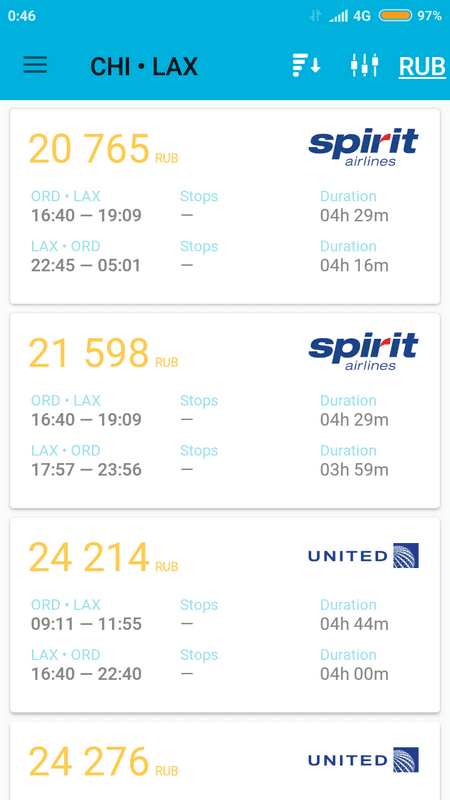This screenshot has width=450, height=800.
Task: Tap the sort results icon
Action: [x=306, y=65]
